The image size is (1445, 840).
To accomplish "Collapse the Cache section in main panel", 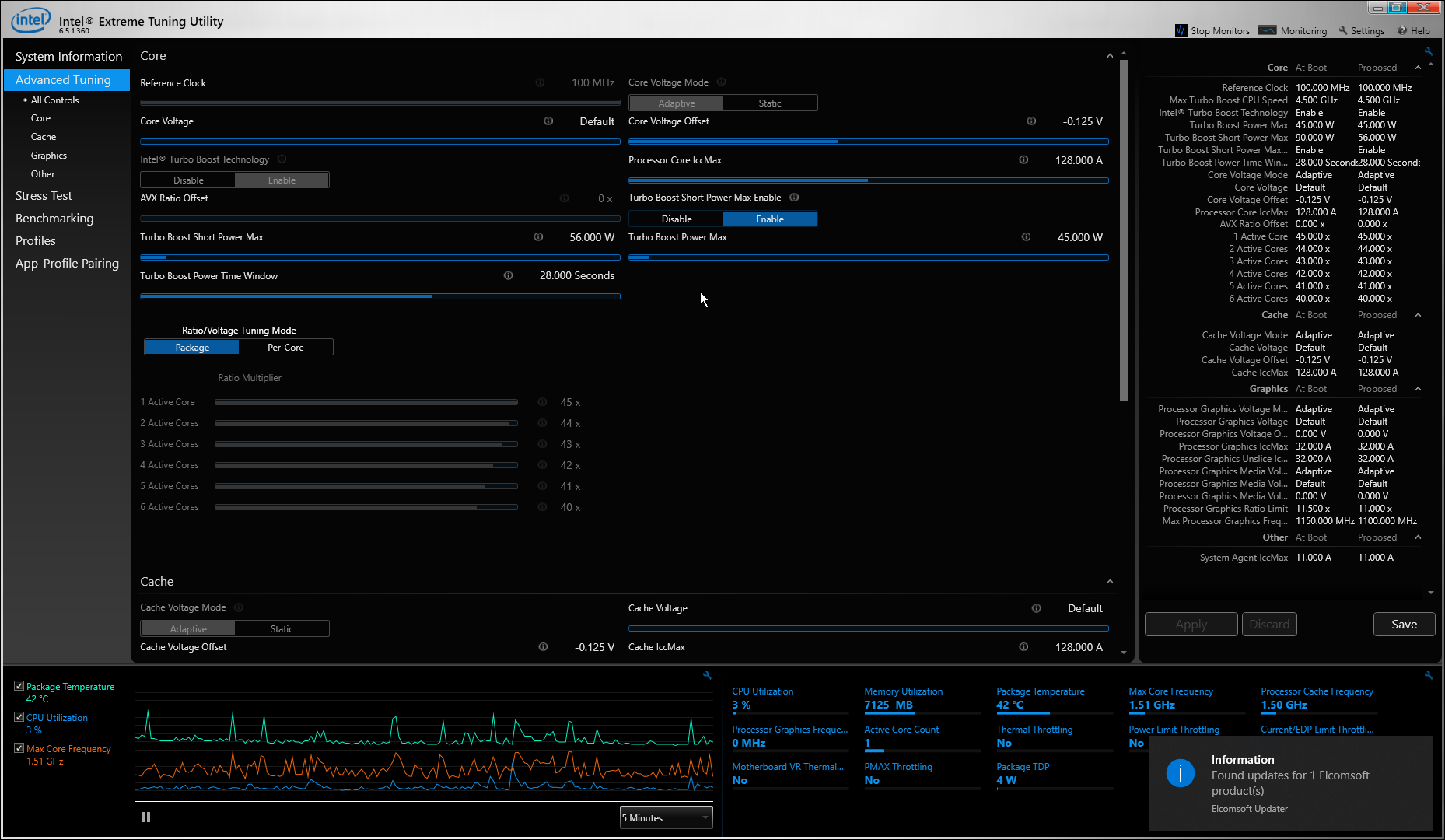I will pos(1110,582).
